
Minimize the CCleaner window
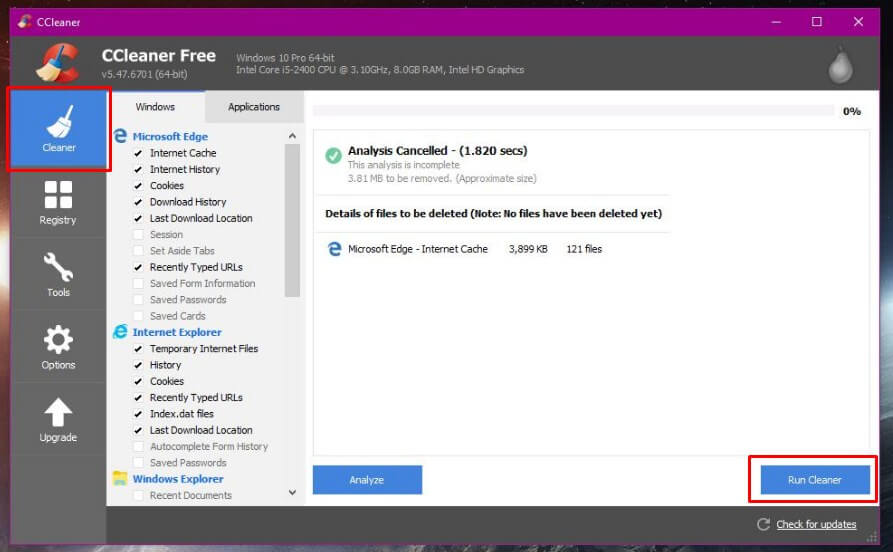pyautogui.click(x=776, y=22)
